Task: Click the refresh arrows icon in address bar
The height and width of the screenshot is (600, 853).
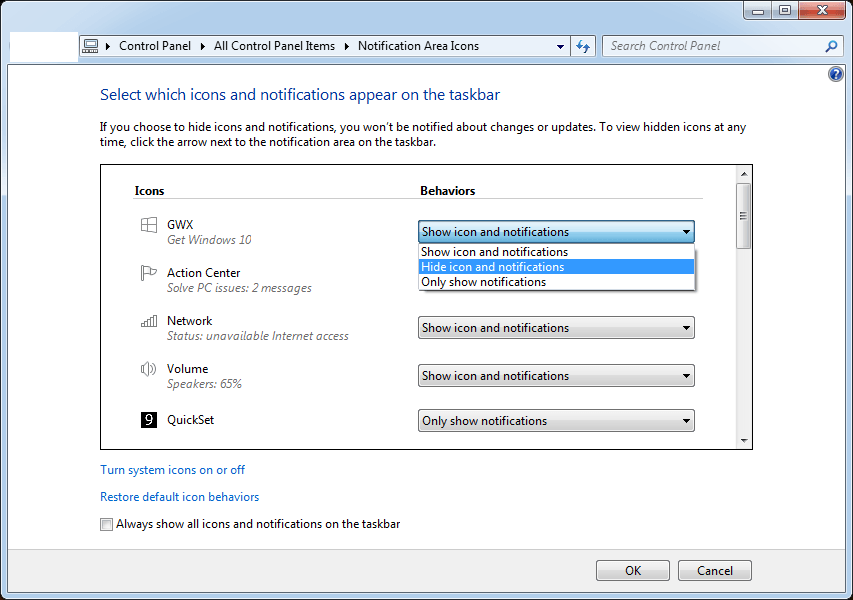Action: (583, 45)
